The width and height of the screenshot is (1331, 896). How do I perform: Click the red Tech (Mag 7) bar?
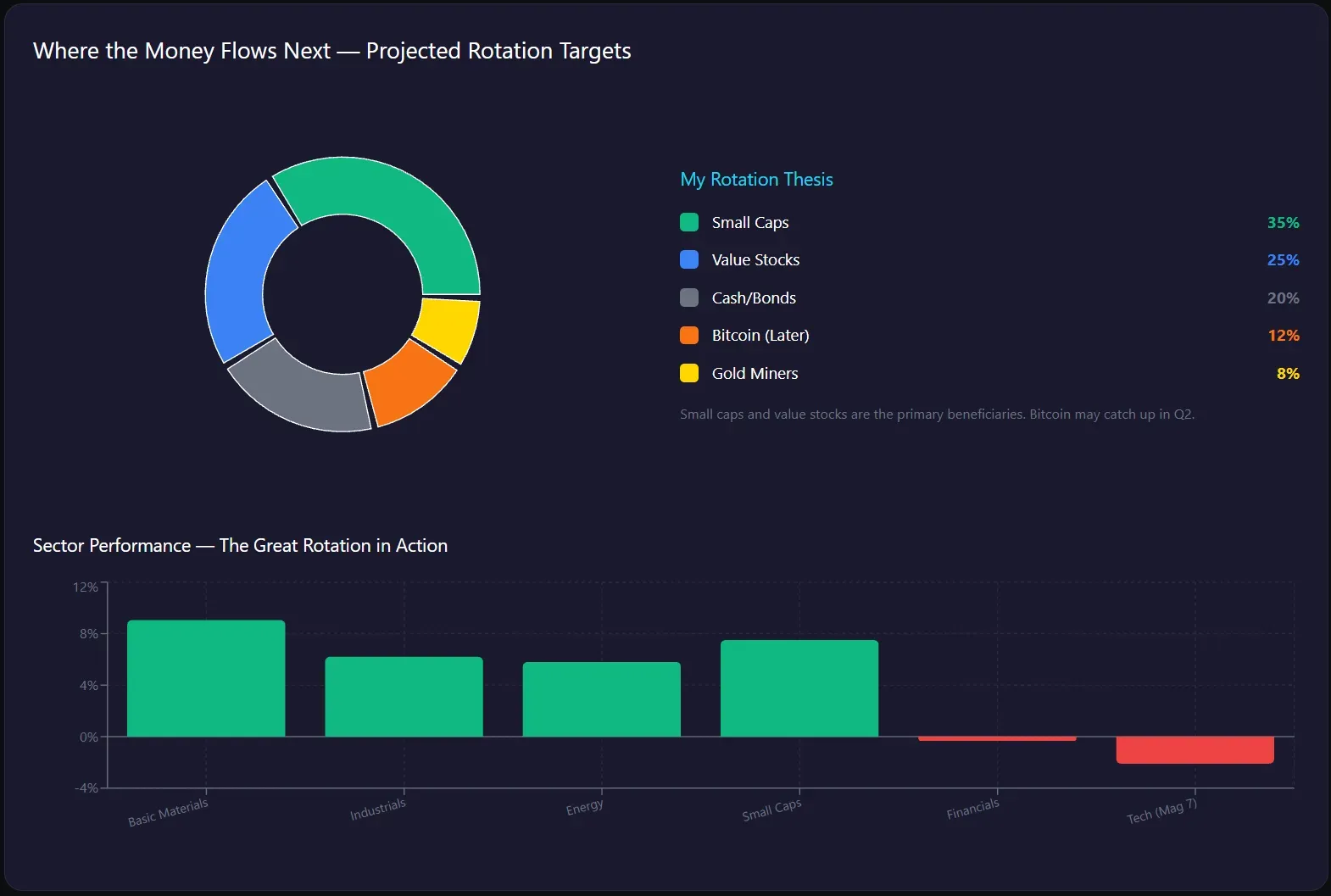[1195, 750]
